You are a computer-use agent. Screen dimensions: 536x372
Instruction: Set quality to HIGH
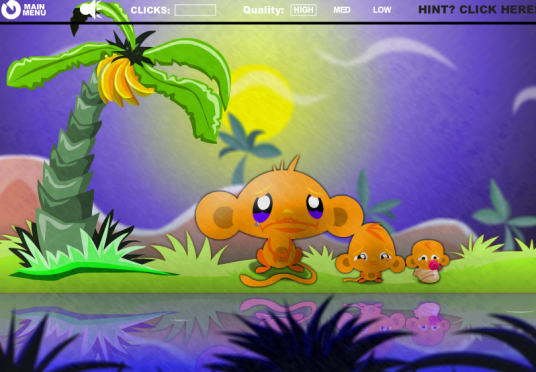(x=304, y=10)
